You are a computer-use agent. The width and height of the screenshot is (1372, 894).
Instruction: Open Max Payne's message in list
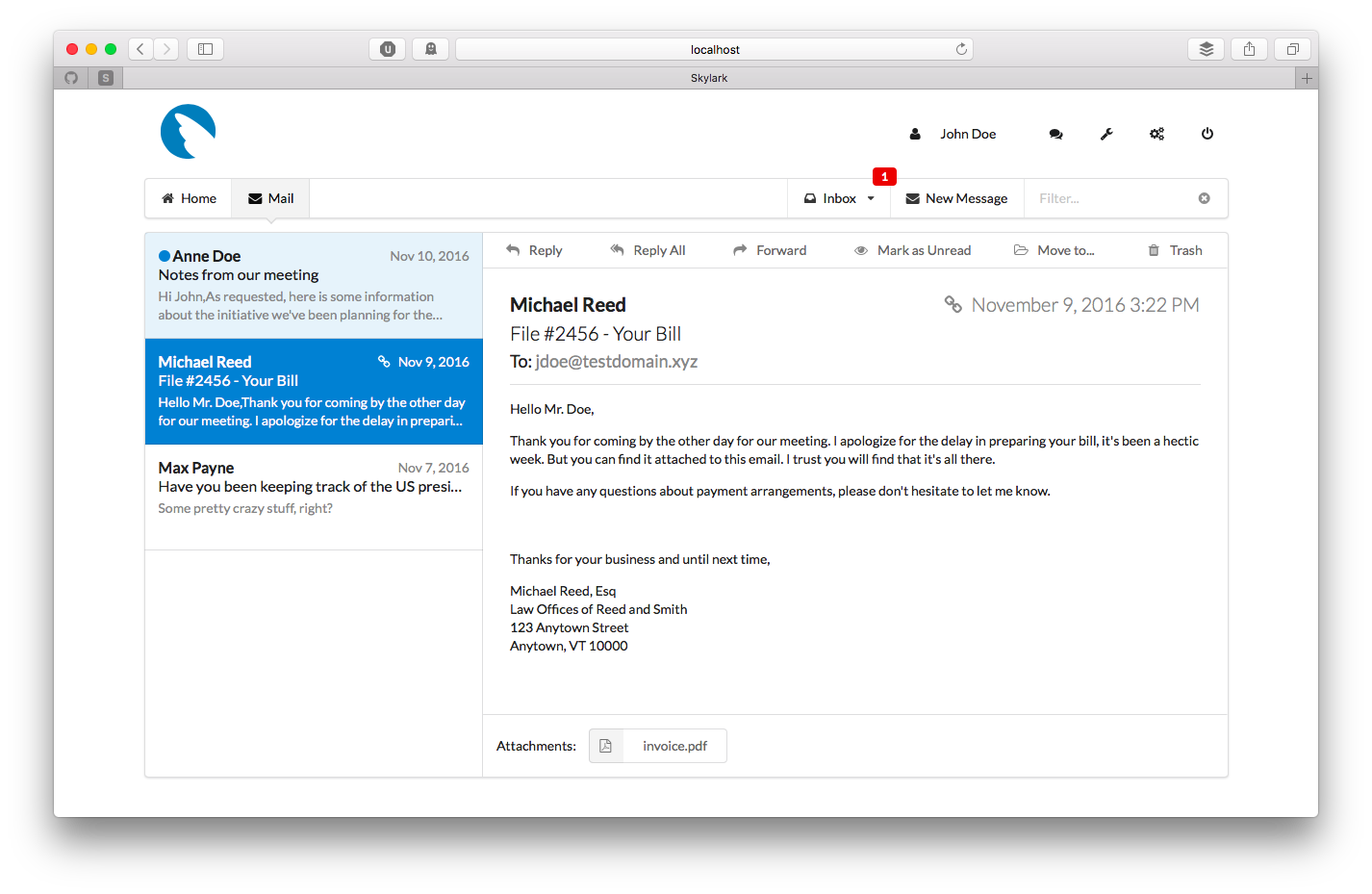point(314,497)
